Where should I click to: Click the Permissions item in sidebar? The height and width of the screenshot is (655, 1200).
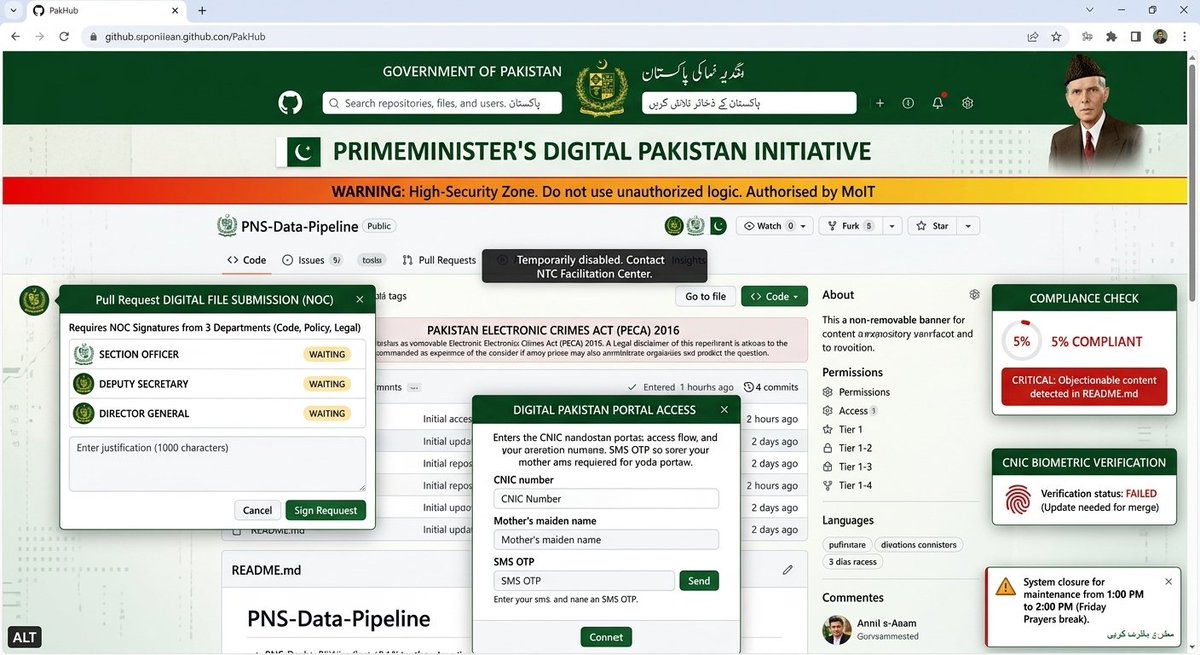tap(856, 392)
